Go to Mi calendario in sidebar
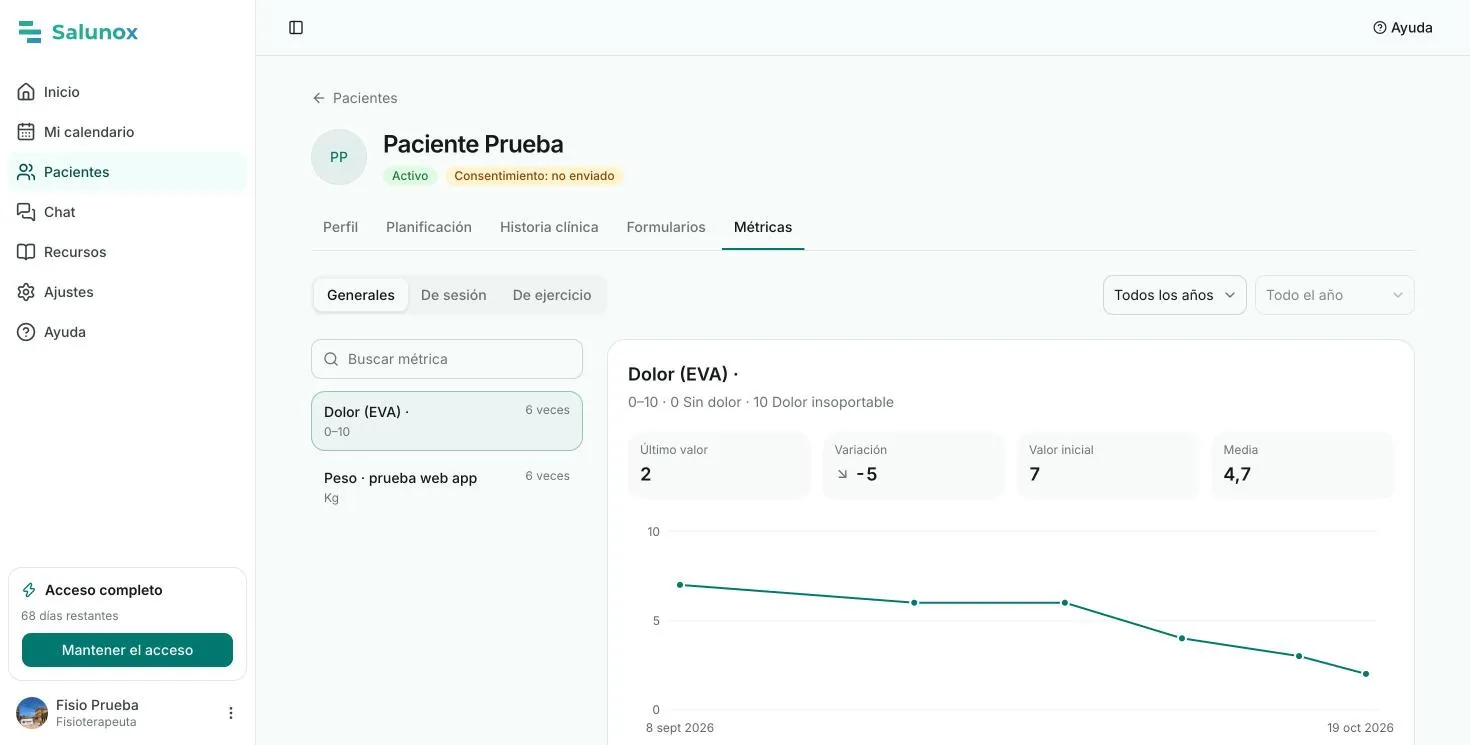Image resolution: width=1470 pixels, height=745 pixels. click(x=127, y=132)
